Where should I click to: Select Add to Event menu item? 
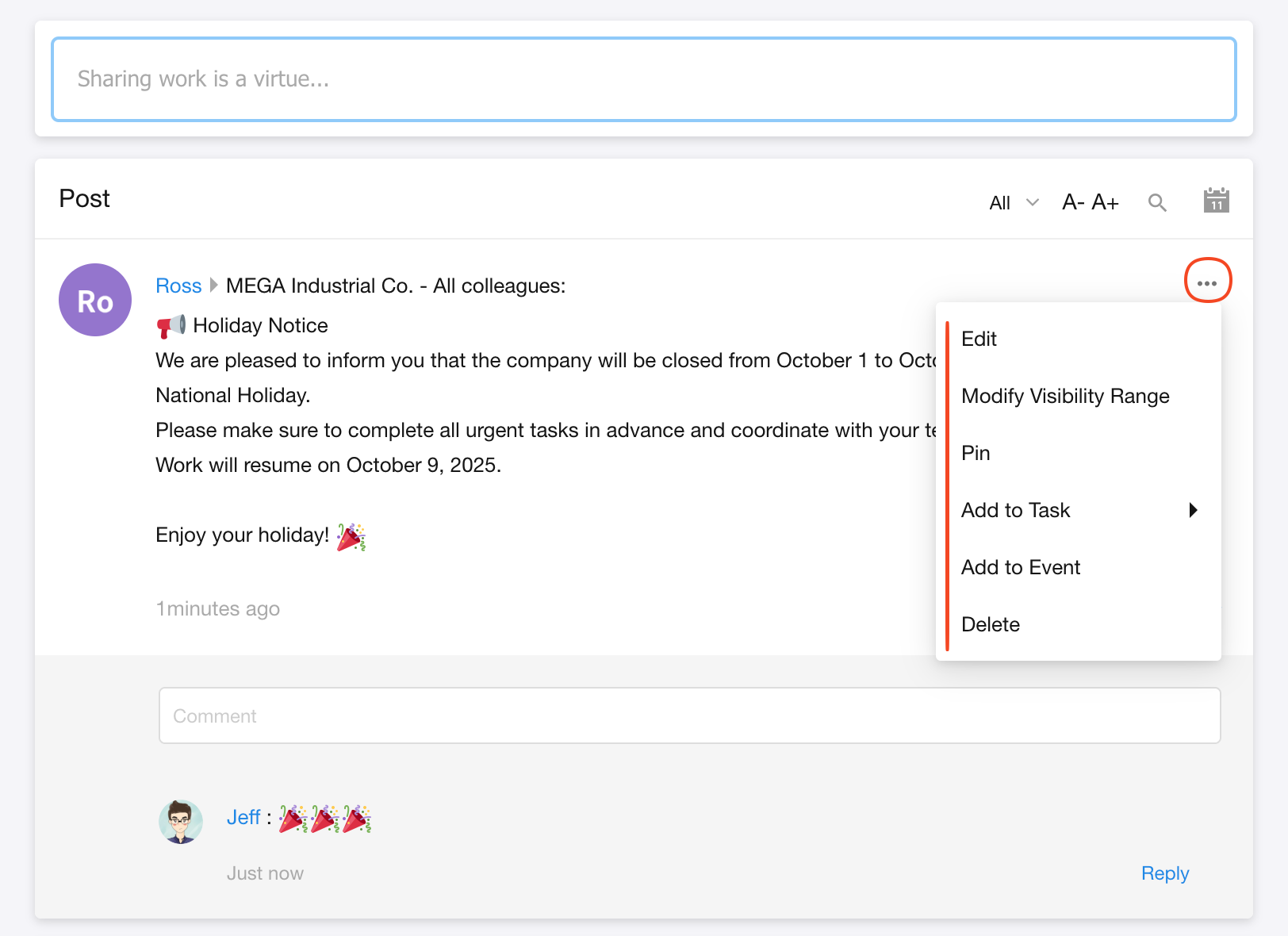pos(1020,567)
